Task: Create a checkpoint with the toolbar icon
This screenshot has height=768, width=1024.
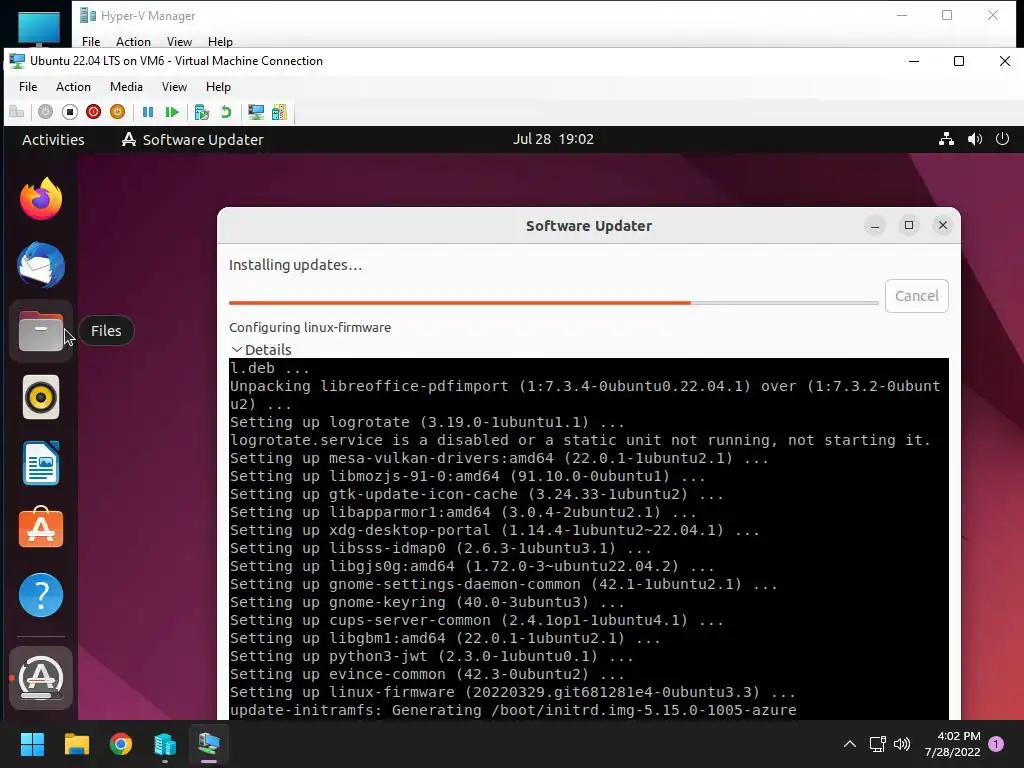Action: [202, 112]
